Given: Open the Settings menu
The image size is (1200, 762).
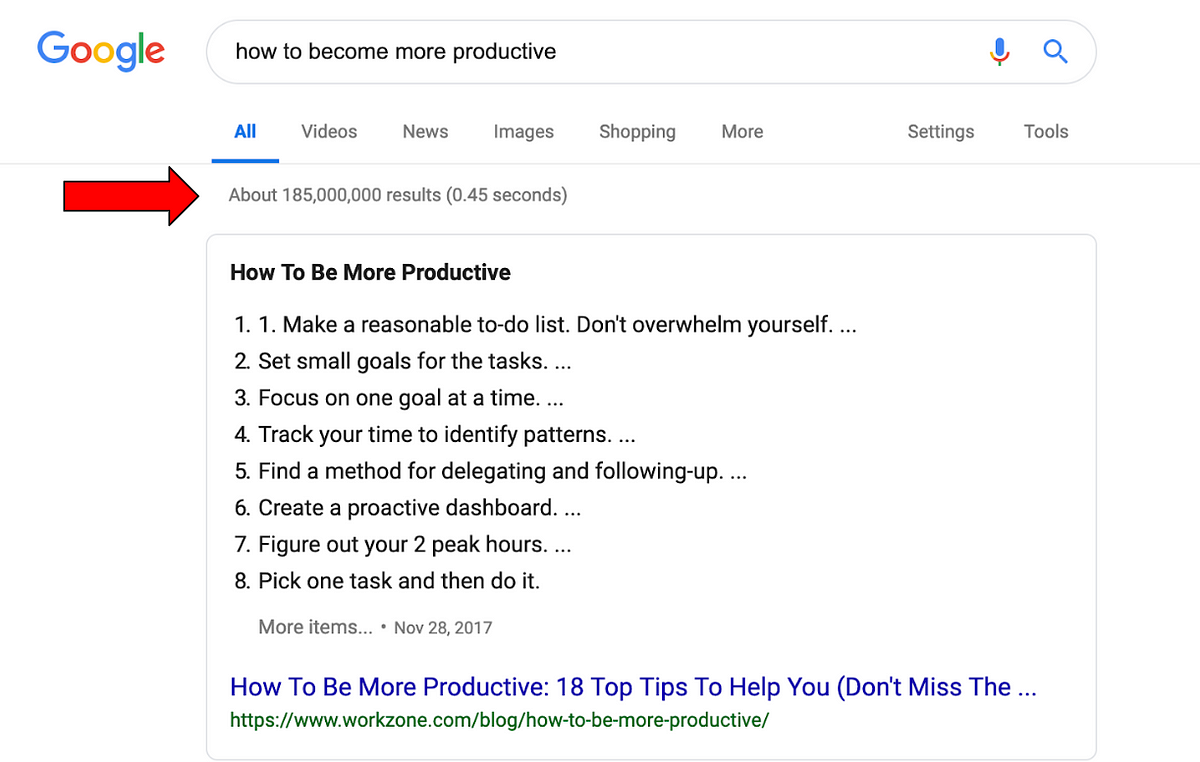Looking at the screenshot, I should [940, 132].
